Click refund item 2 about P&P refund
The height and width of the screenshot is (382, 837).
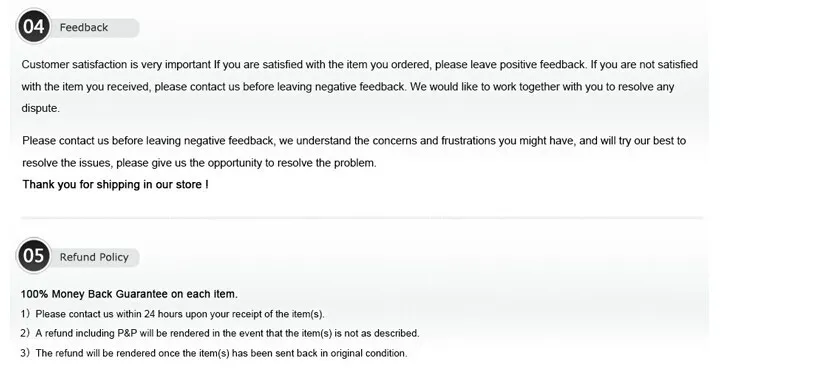(x=220, y=333)
